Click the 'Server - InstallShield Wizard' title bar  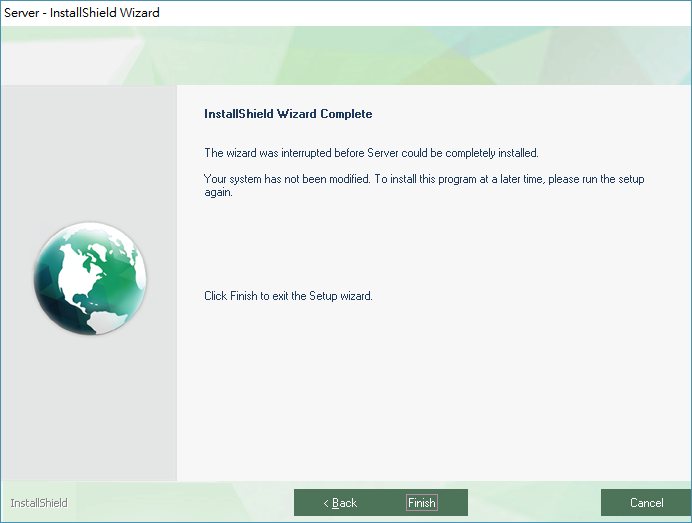[346, 12]
